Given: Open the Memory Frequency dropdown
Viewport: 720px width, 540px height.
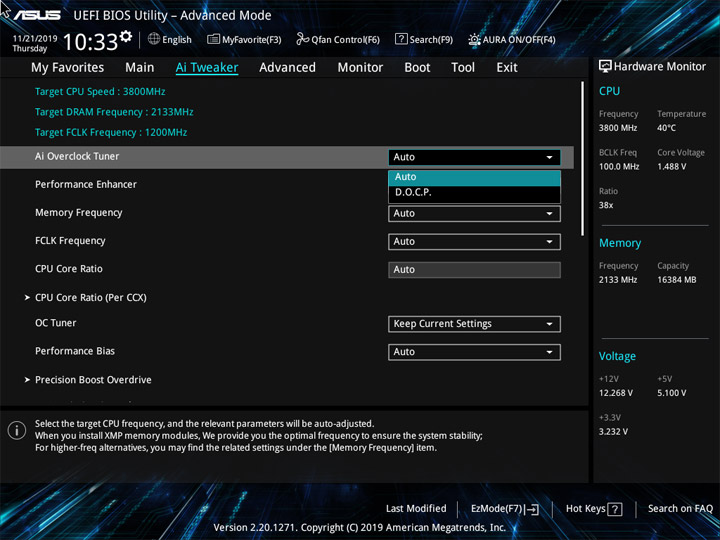Looking at the screenshot, I should tap(474, 214).
